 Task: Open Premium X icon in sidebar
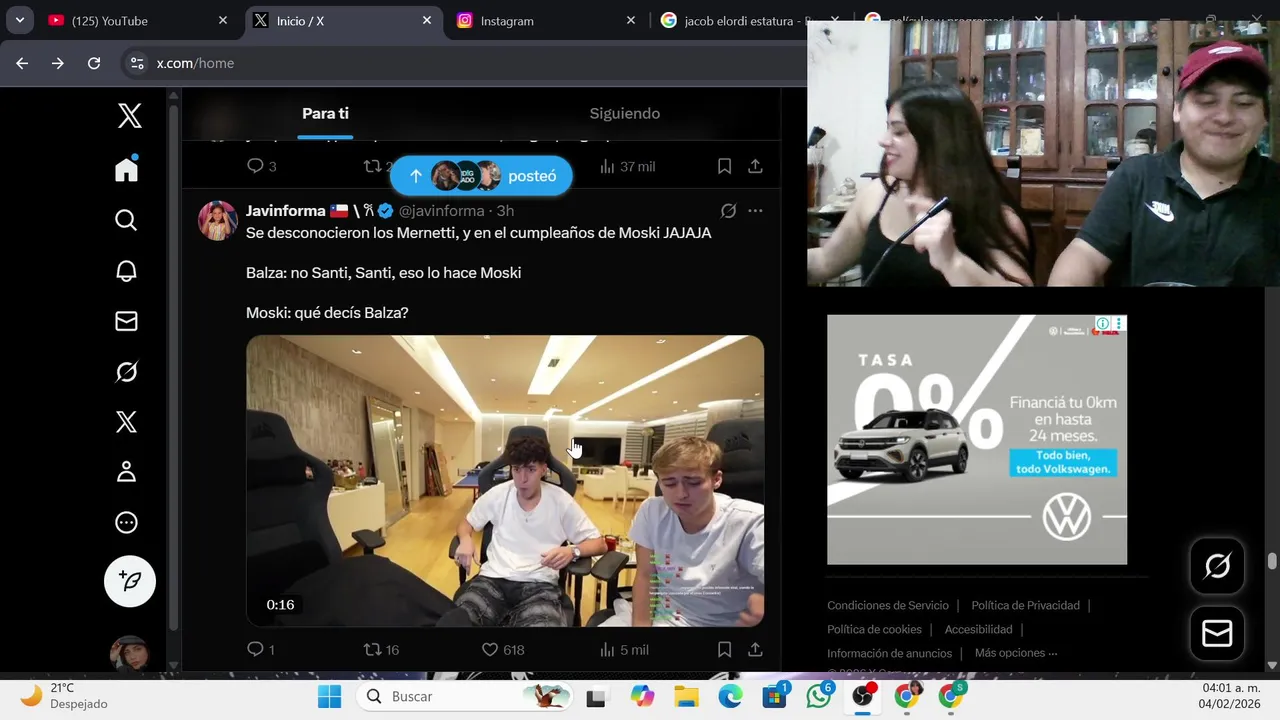point(126,422)
